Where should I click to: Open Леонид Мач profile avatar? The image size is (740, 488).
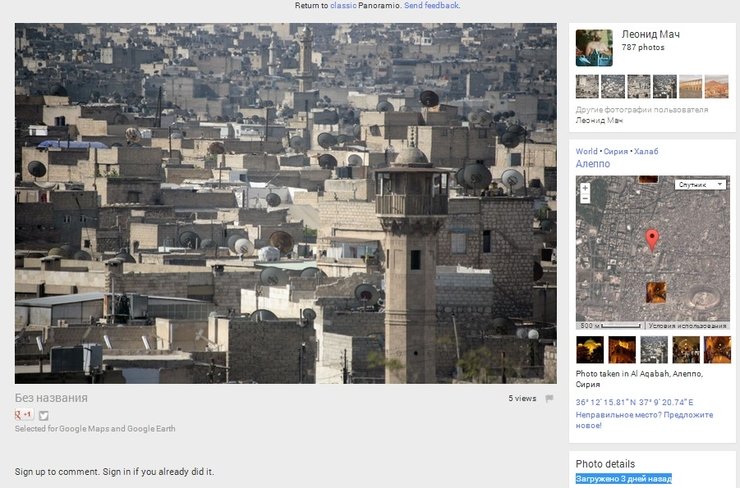pos(594,48)
